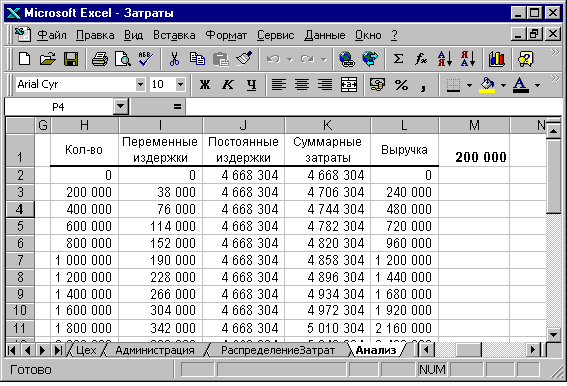Open the Вставка menu
Screen dimensions: 567x386
click(x=174, y=35)
